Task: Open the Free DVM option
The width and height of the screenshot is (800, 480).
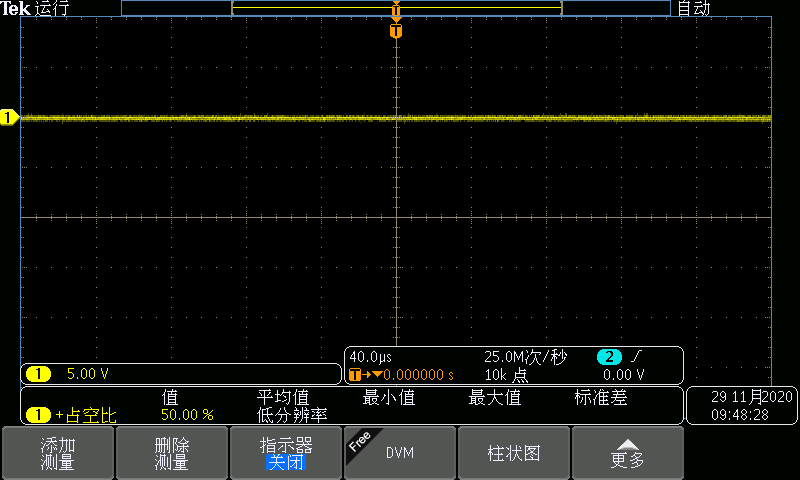Action: [x=399, y=453]
